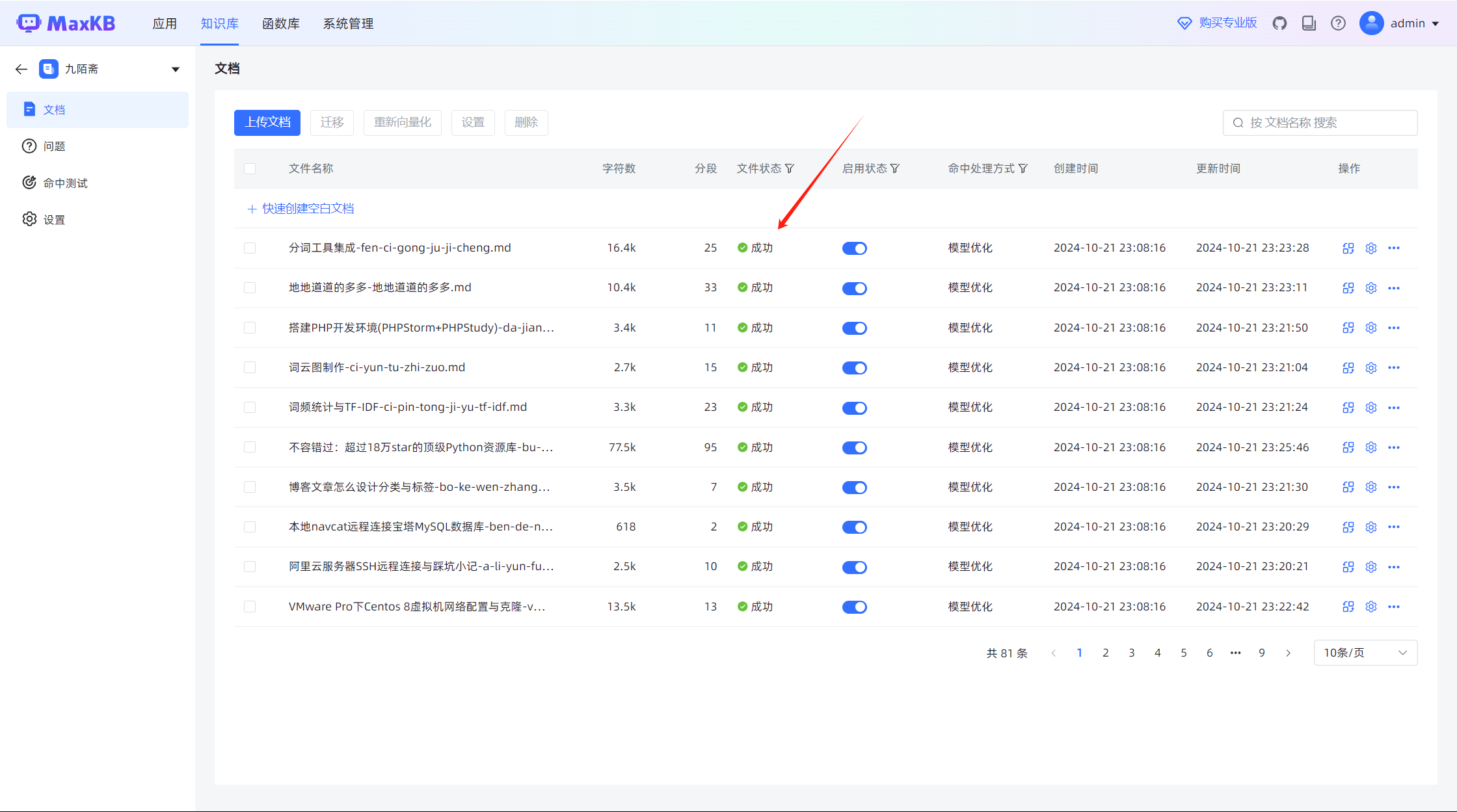The height and width of the screenshot is (812, 1457).
Task: Select 命中测试 in the sidebar
Action: [98, 183]
